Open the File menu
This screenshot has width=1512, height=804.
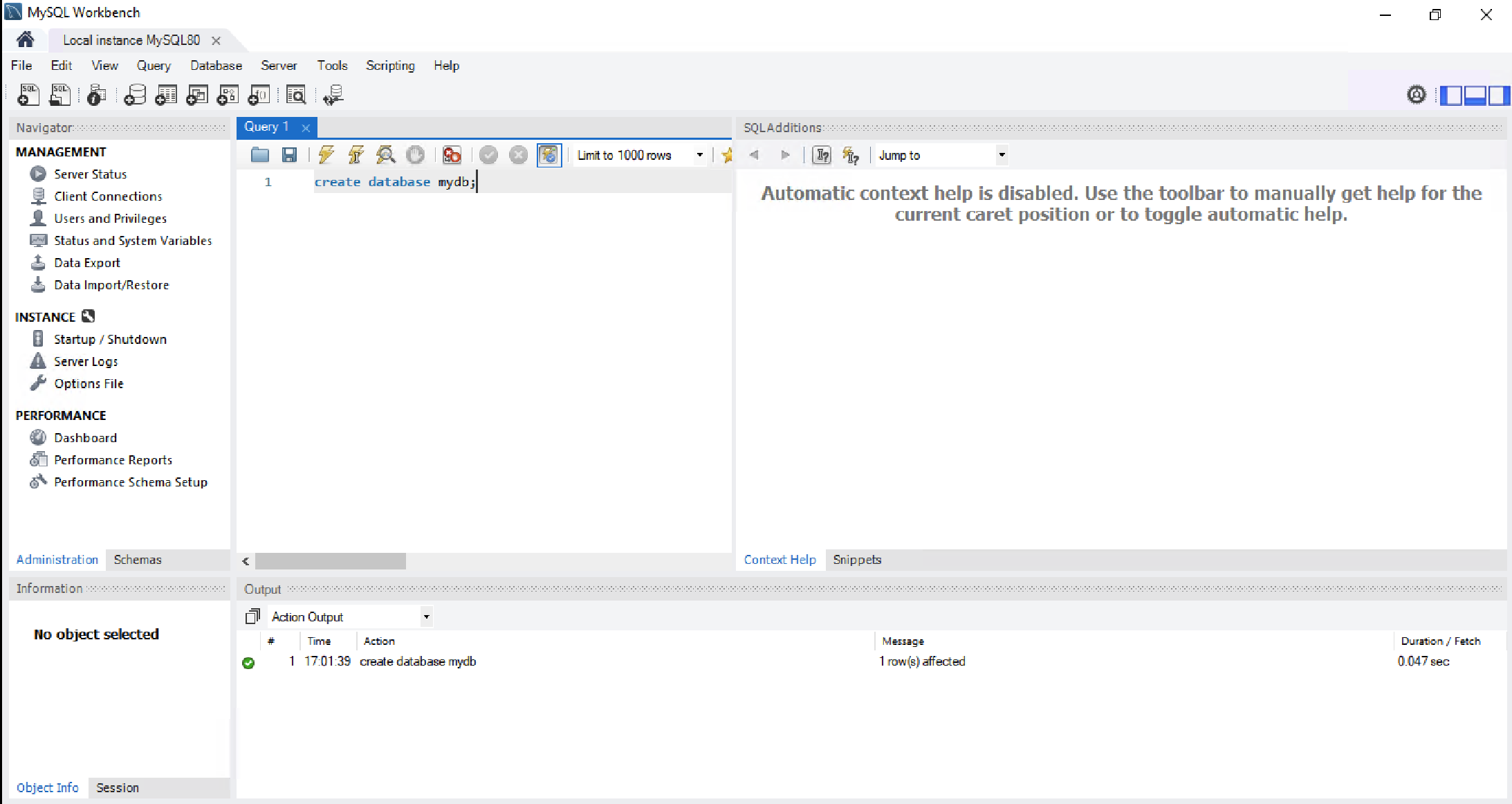coord(21,65)
